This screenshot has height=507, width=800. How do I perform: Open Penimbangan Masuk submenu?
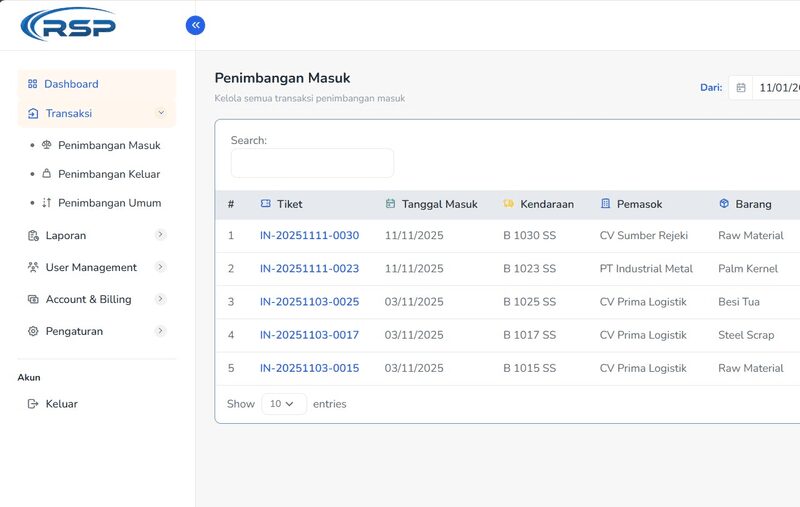(x=109, y=145)
